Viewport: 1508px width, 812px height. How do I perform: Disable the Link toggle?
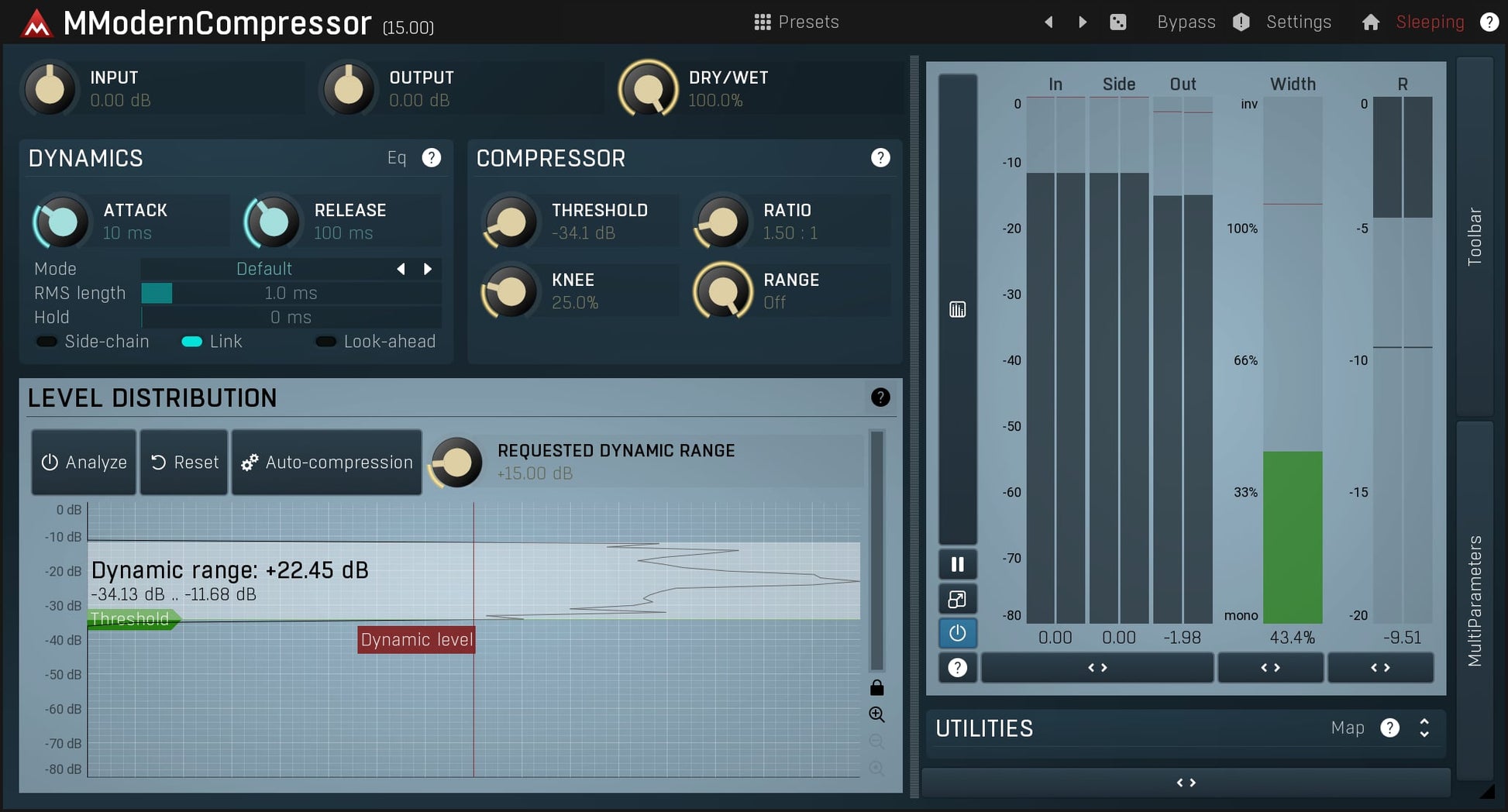click(x=191, y=342)
